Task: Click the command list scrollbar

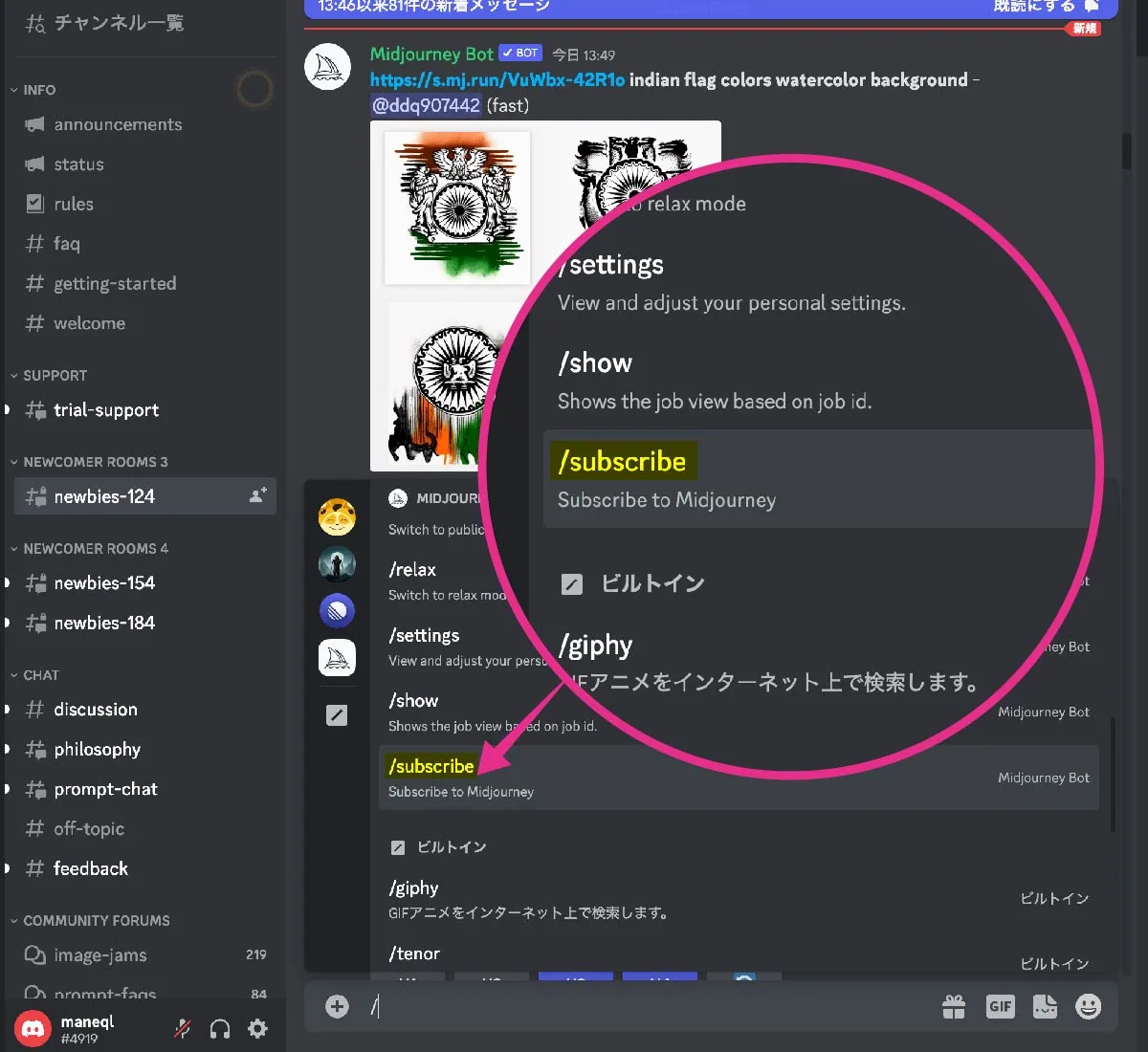Action: [1112, 775]
